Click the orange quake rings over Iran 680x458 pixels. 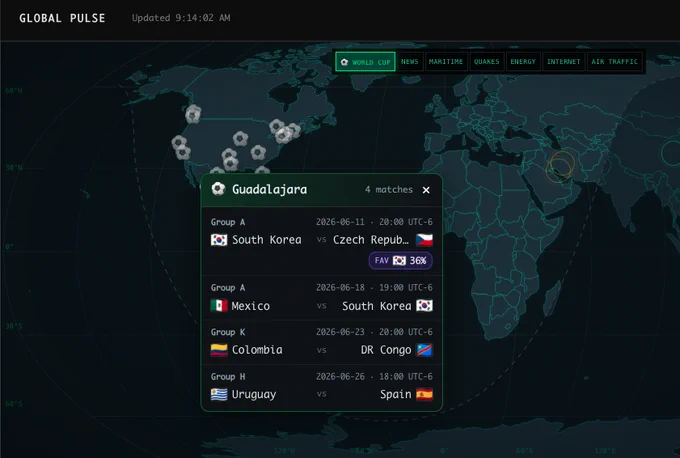click(560, 167)
